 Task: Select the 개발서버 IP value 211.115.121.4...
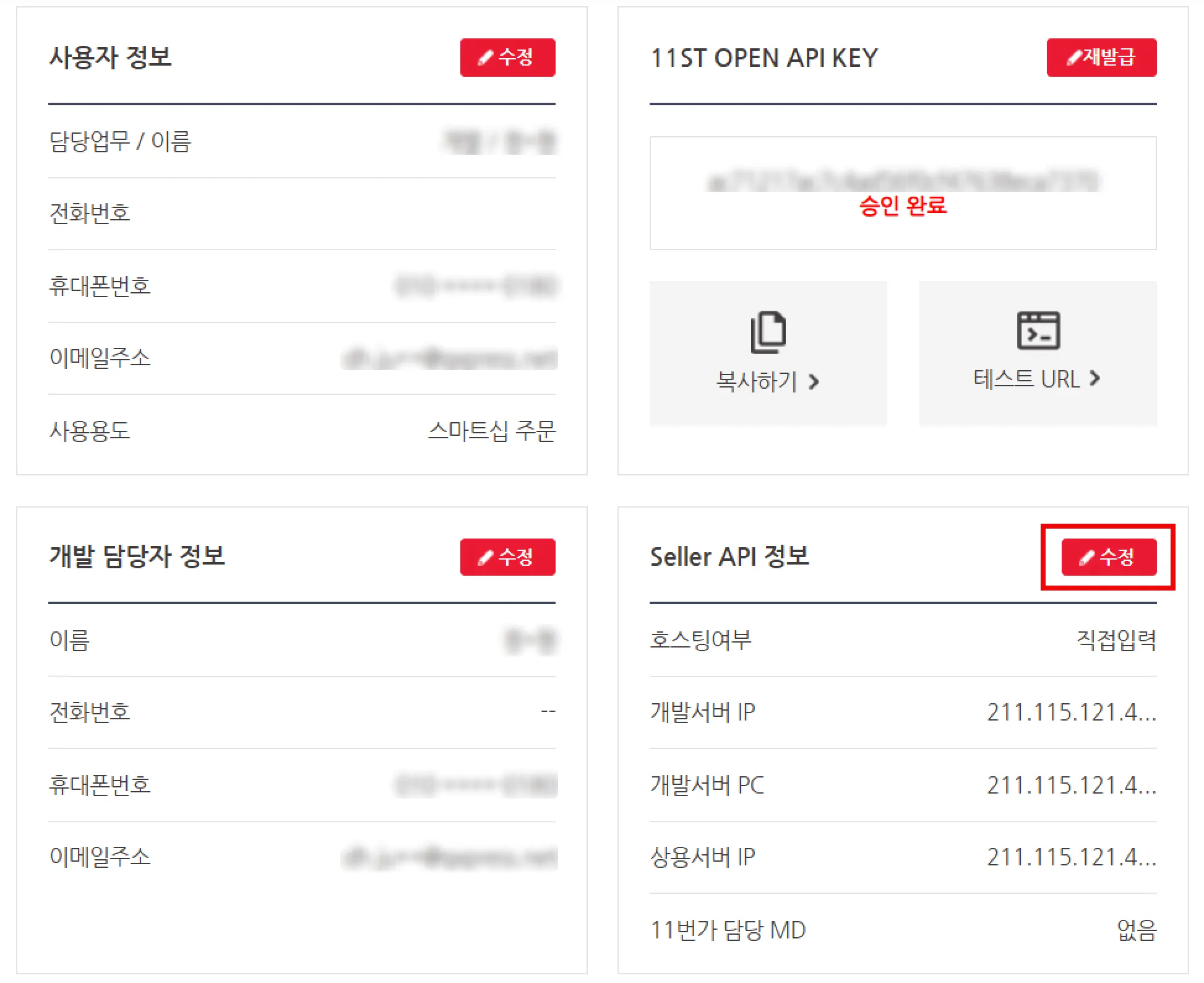(1072, 712)
